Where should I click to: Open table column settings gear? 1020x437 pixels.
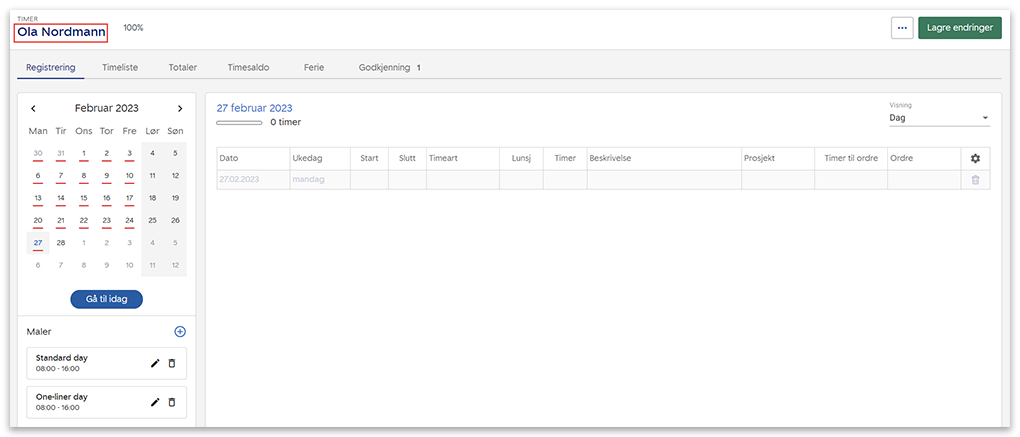click(975, 158)
